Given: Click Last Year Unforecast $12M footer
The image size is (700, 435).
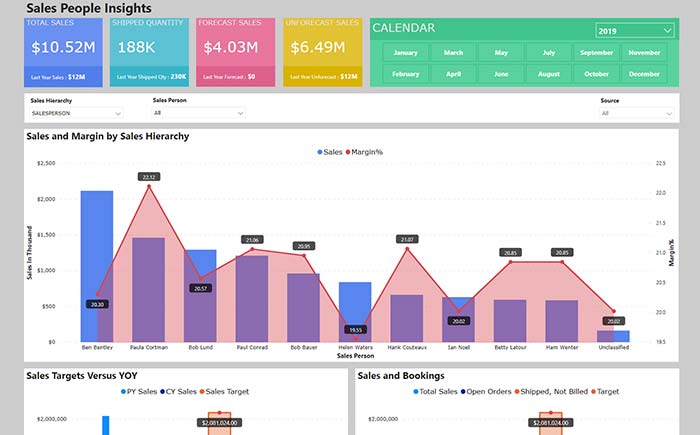Looking at the screenshot, I should [x=322, y=77].
